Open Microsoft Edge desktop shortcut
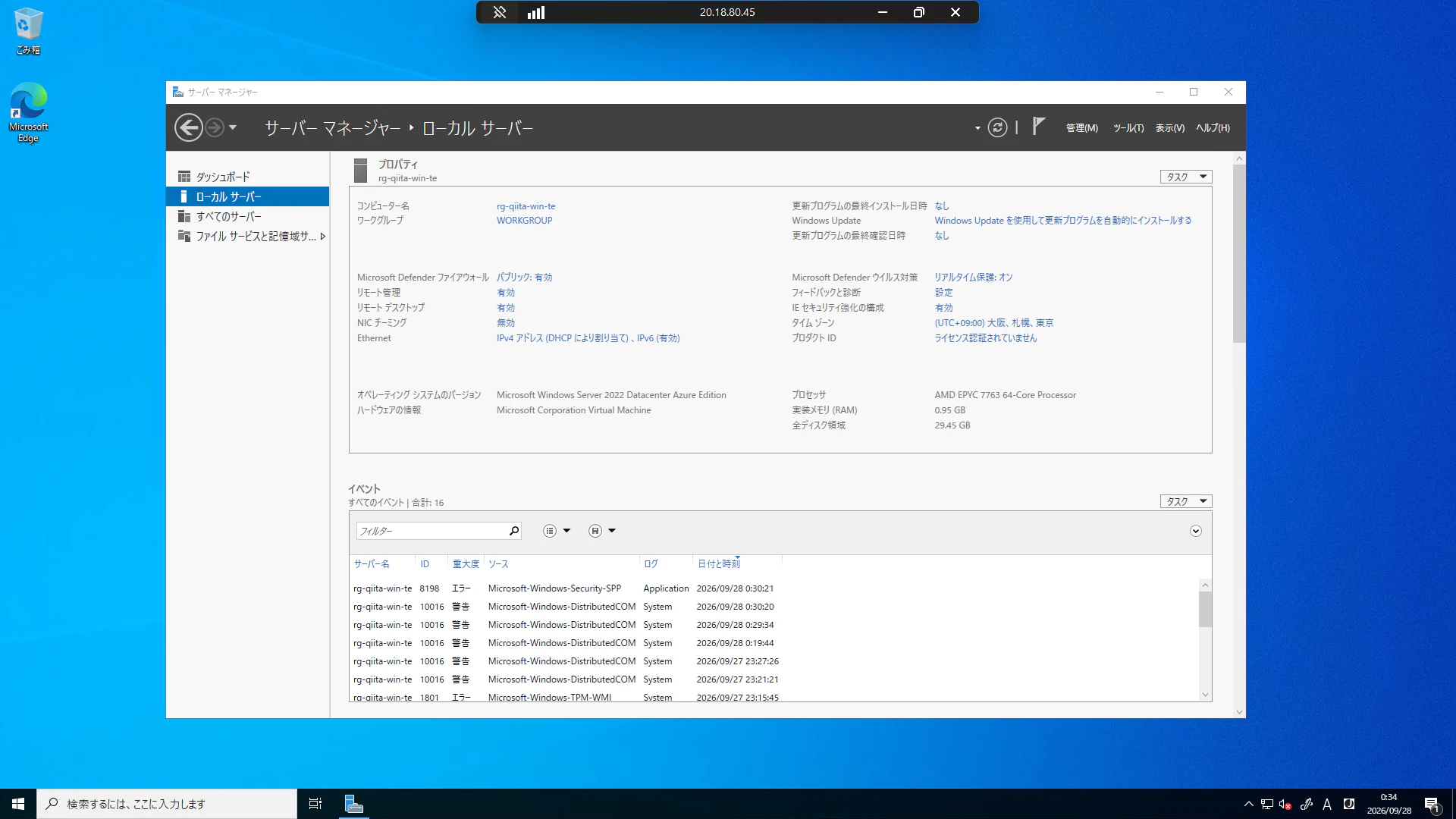Screen dimensions: 1456x819 click(x=29, y=112)
